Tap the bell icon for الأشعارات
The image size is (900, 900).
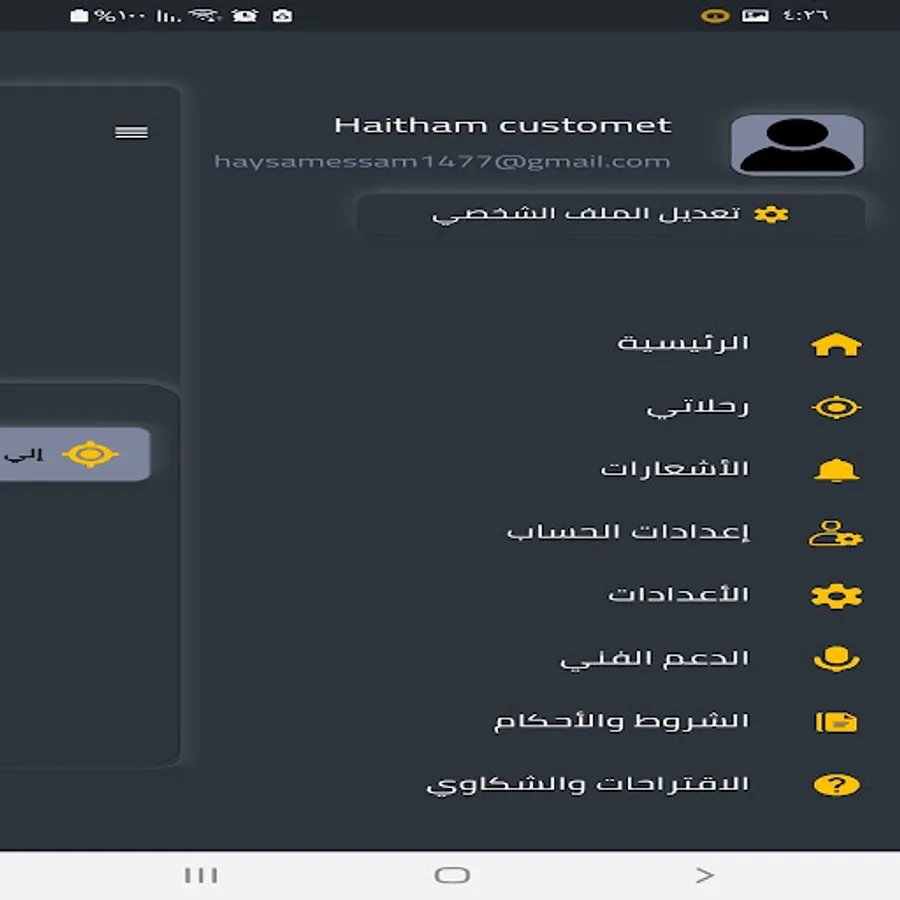pyautogui.click(x=836, y=470)
